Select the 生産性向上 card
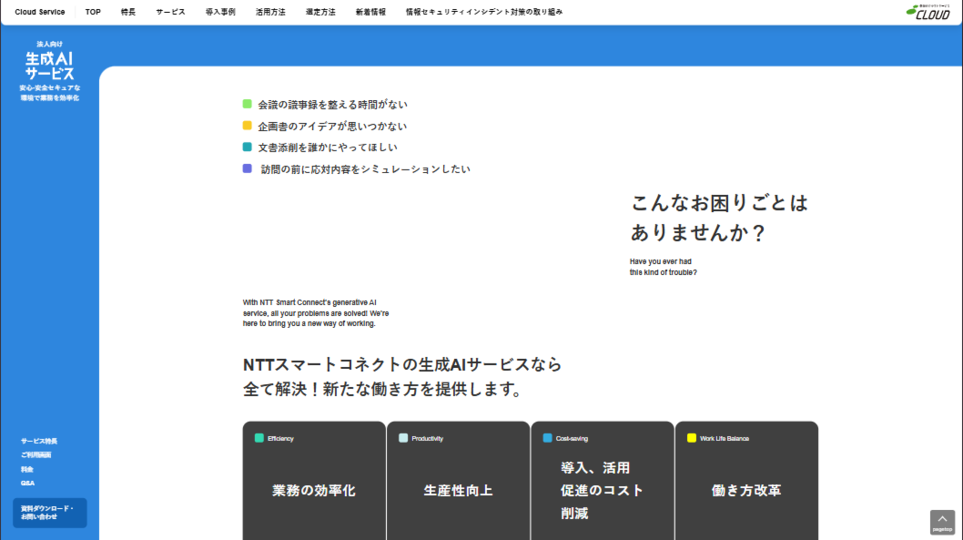 [x=458, y=481]
